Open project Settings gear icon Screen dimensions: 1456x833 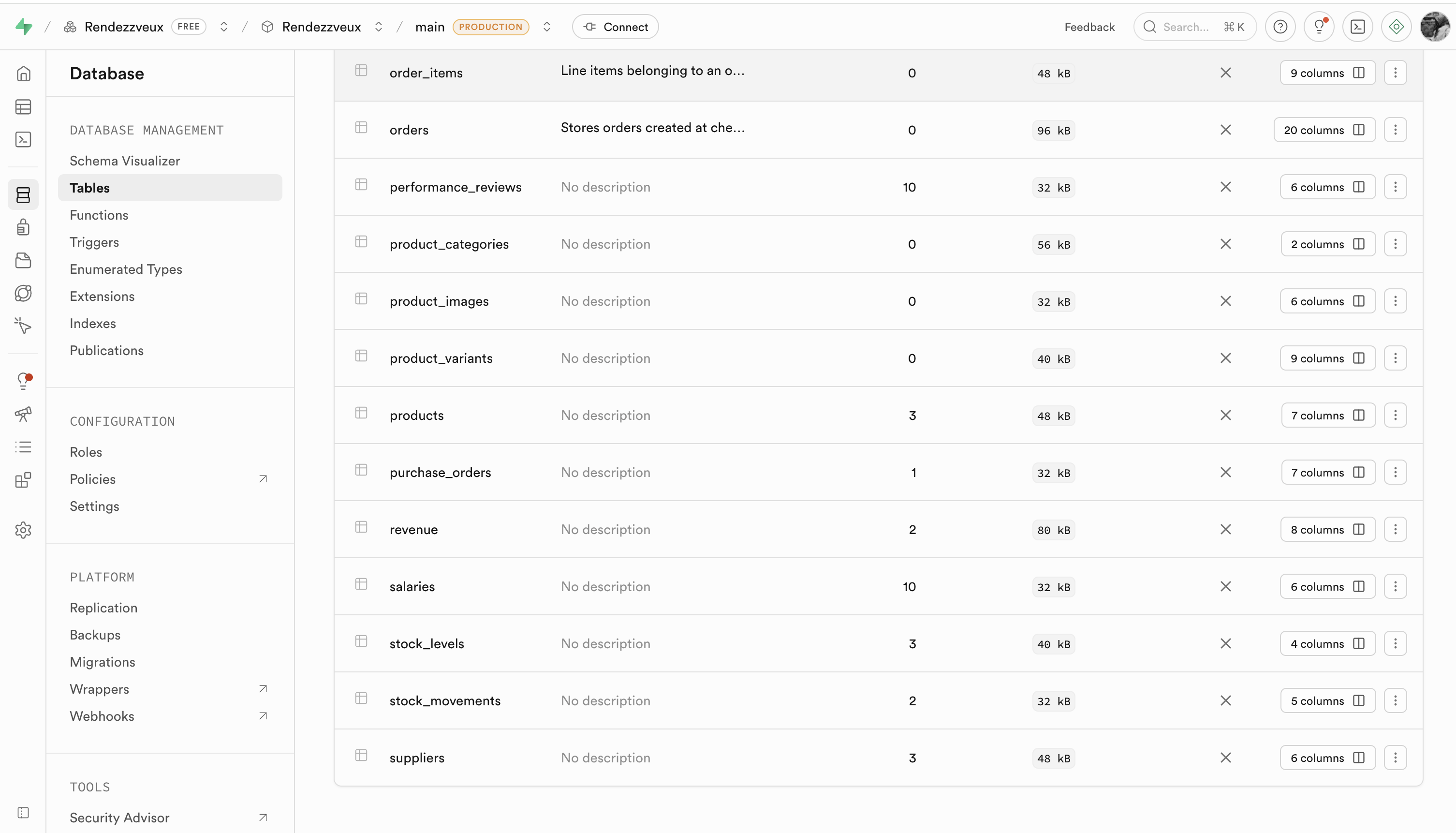pyautogui.click(x=23, y=530)
